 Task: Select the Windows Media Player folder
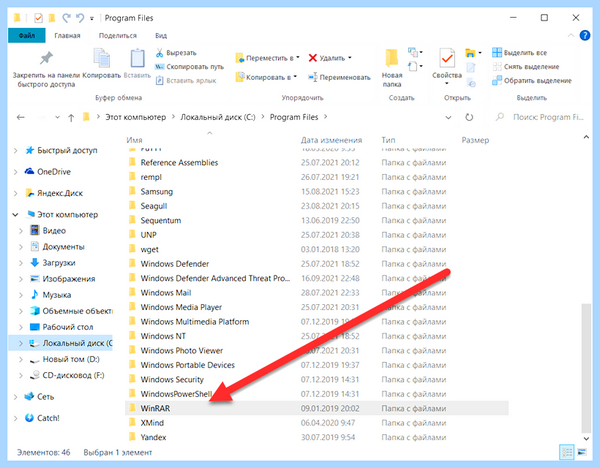coord(317,307)
